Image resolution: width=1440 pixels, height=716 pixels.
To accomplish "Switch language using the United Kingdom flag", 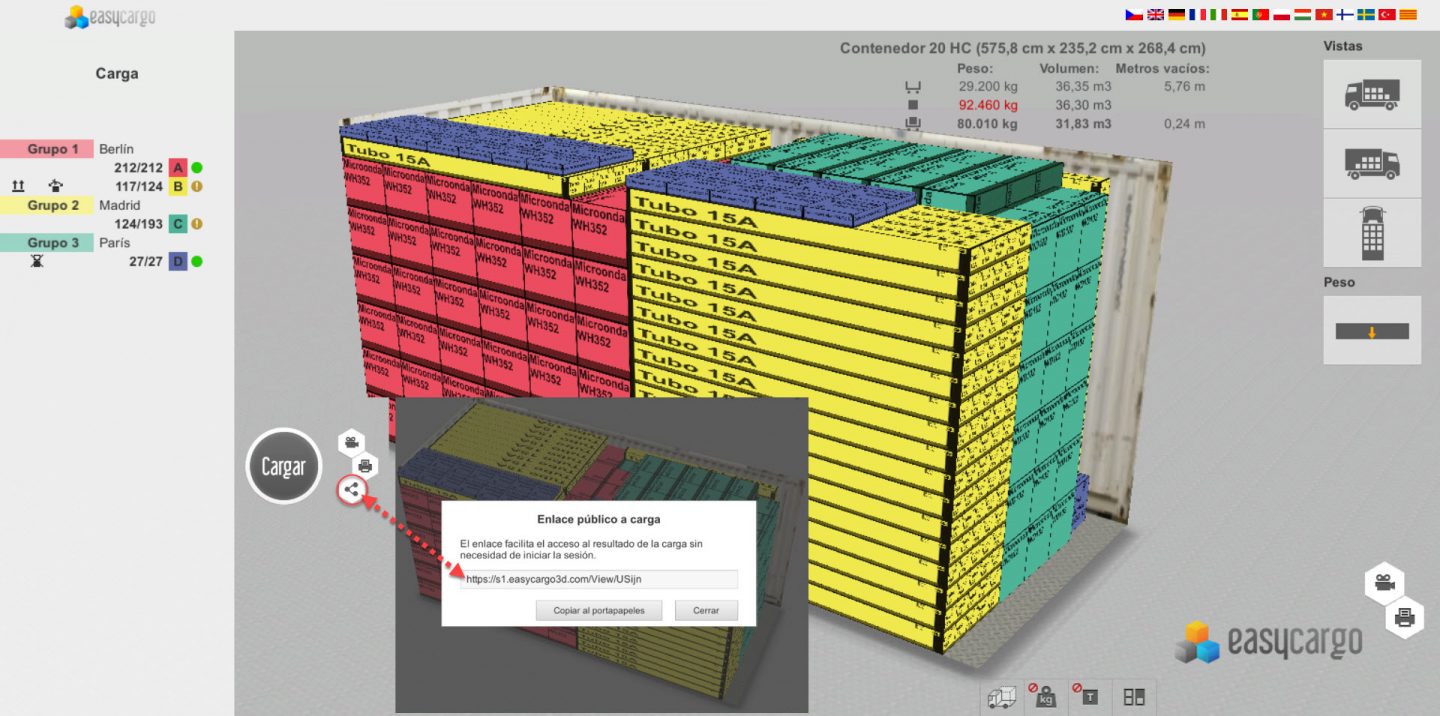I will coord(1155,15).
